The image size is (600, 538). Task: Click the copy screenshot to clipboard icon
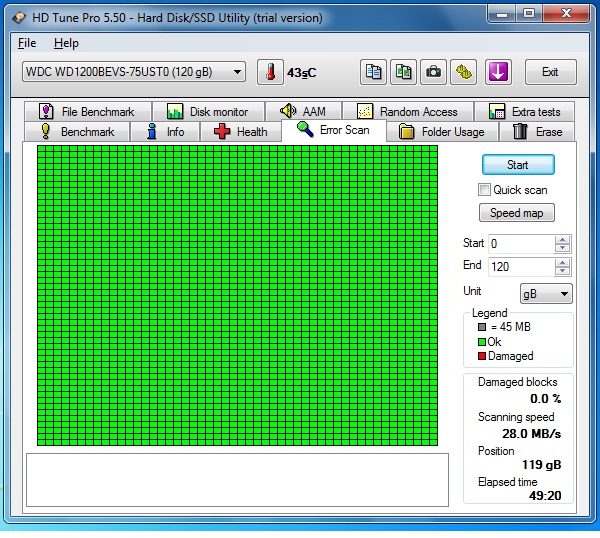click(x=403, y=72)
